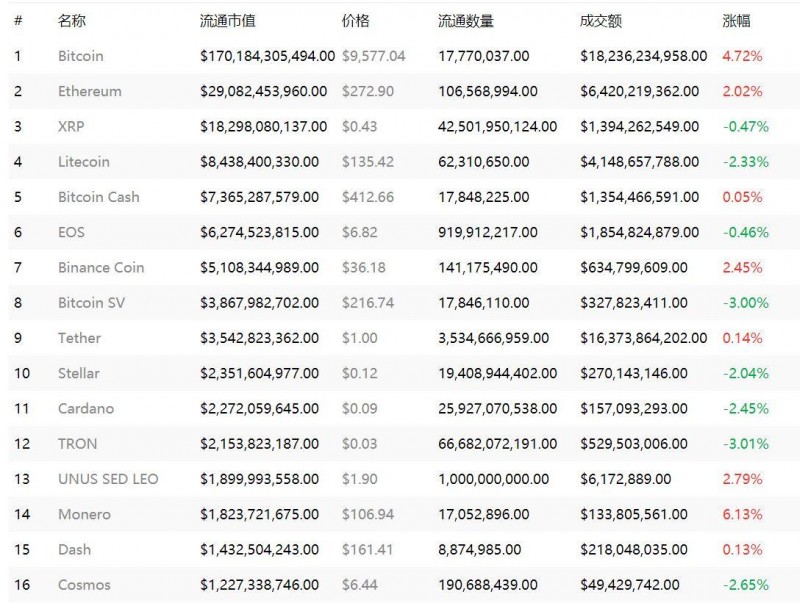Click the Stellar name link
800x603 pixels.
click(78, 373)
